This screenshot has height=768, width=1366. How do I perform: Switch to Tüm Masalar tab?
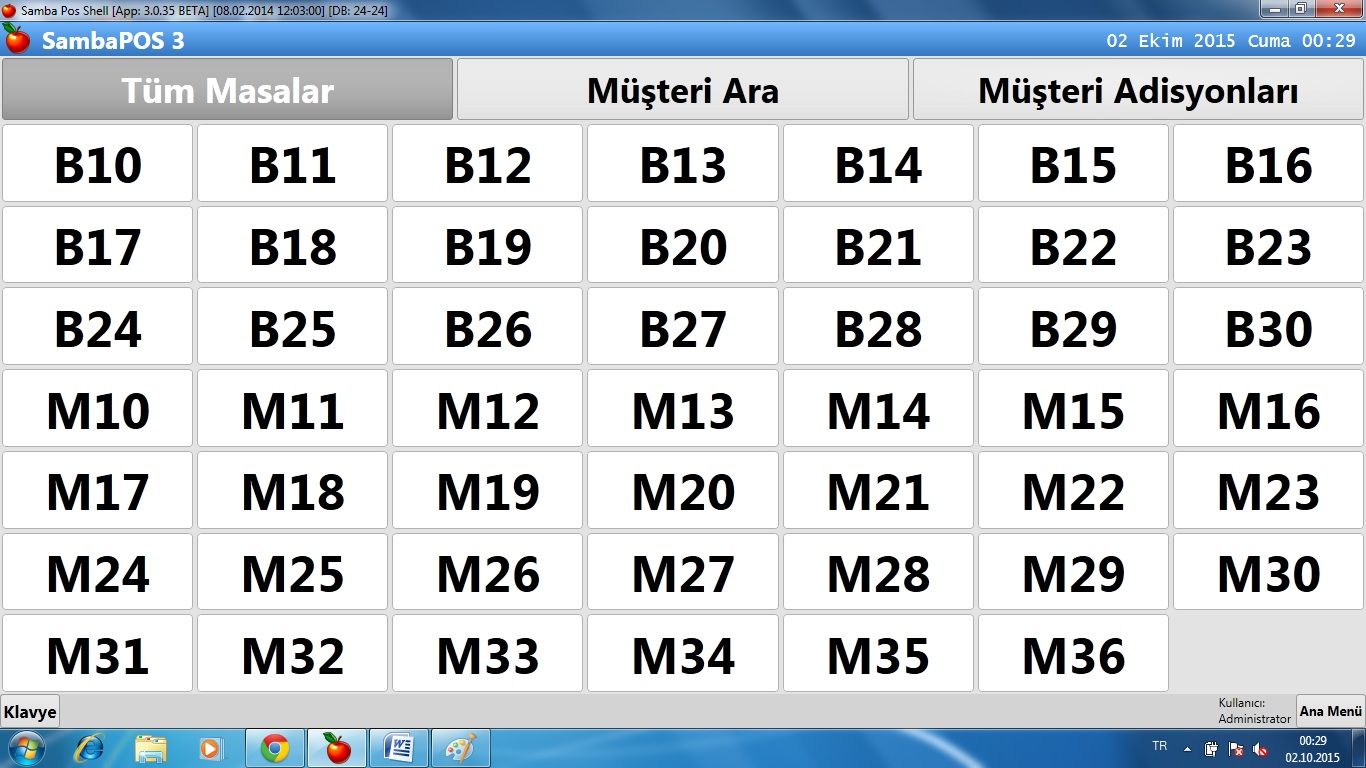[x=228, y=90]
